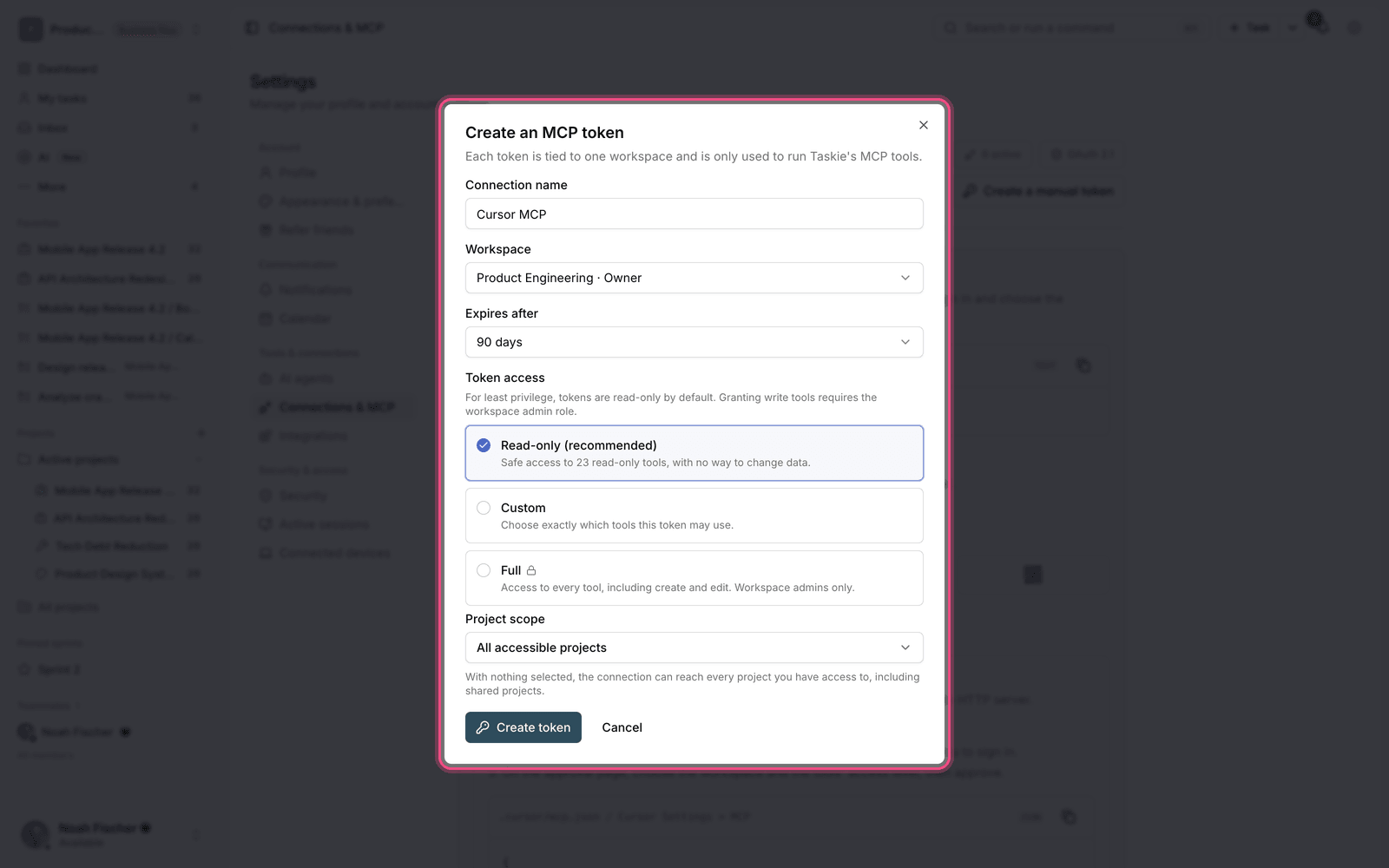Click the Create token button

(523, 727)
